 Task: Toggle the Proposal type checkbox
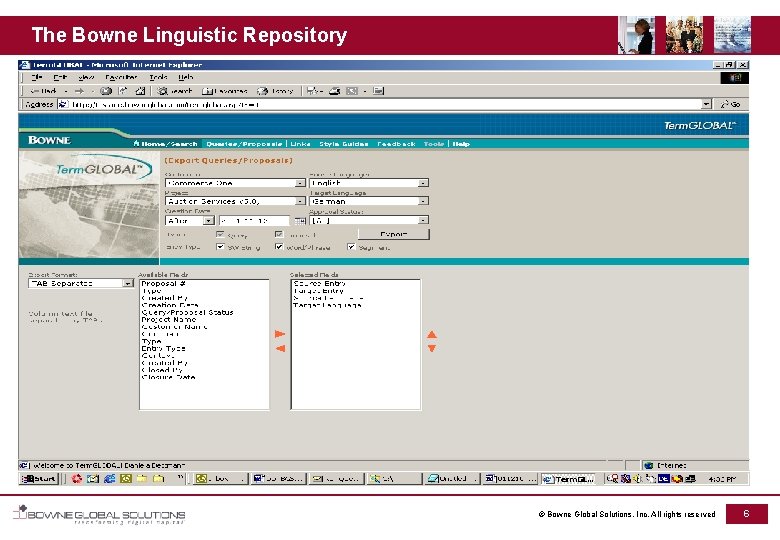(x=279, y=234)
